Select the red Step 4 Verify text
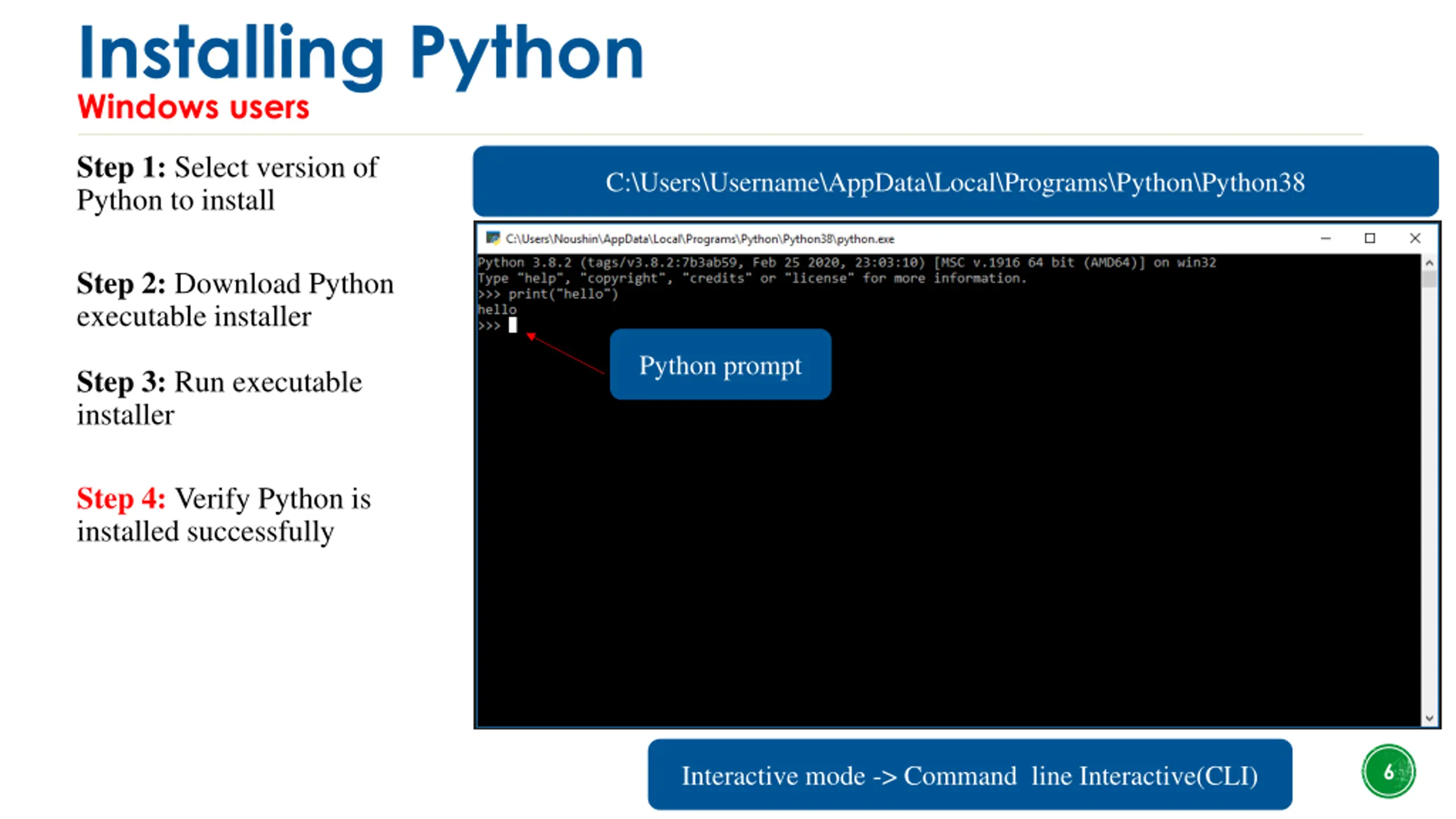Viewport: 1456px width, 819px height. [x=223, y=514]
